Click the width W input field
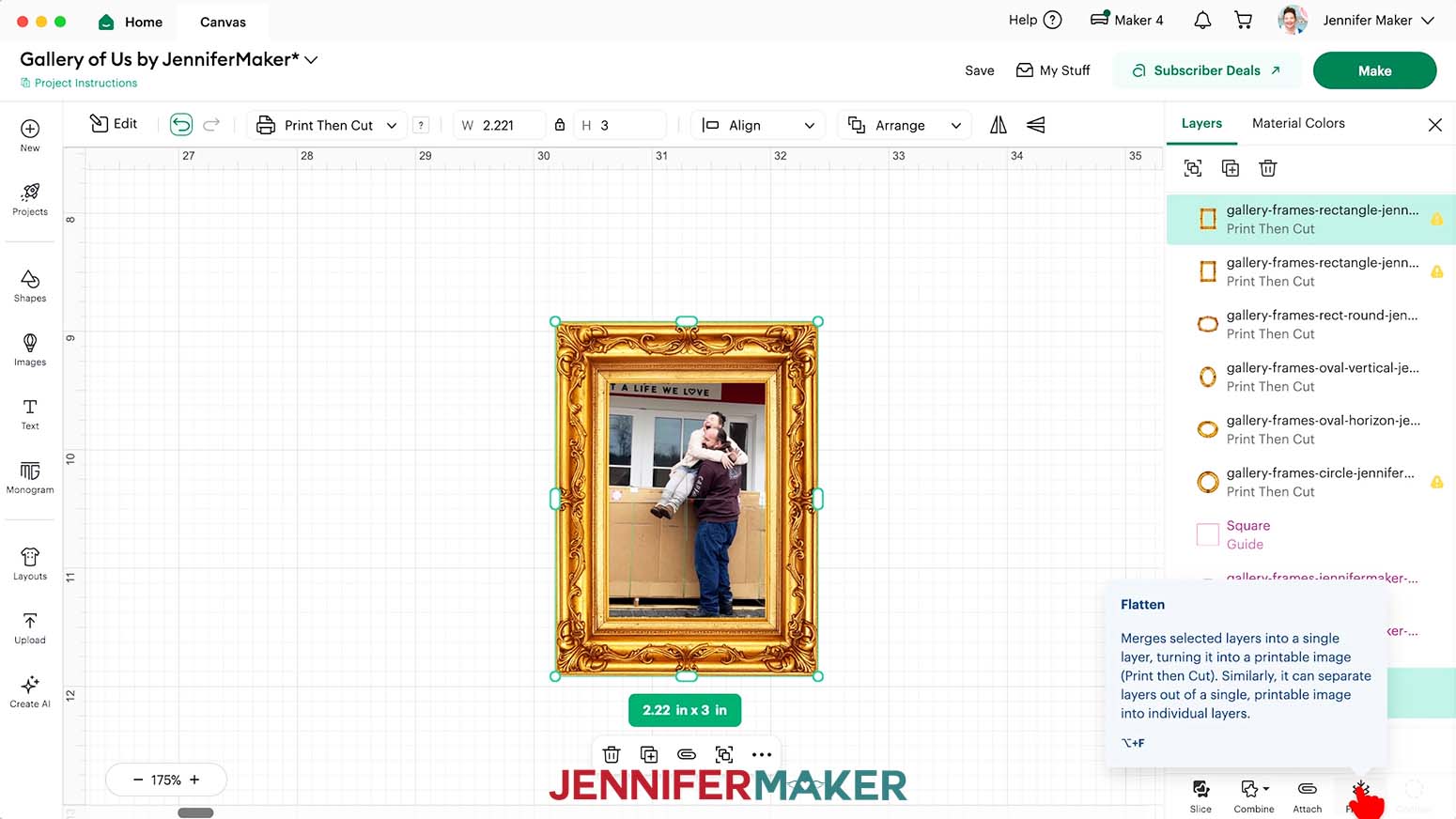 (x=501, y=125)
